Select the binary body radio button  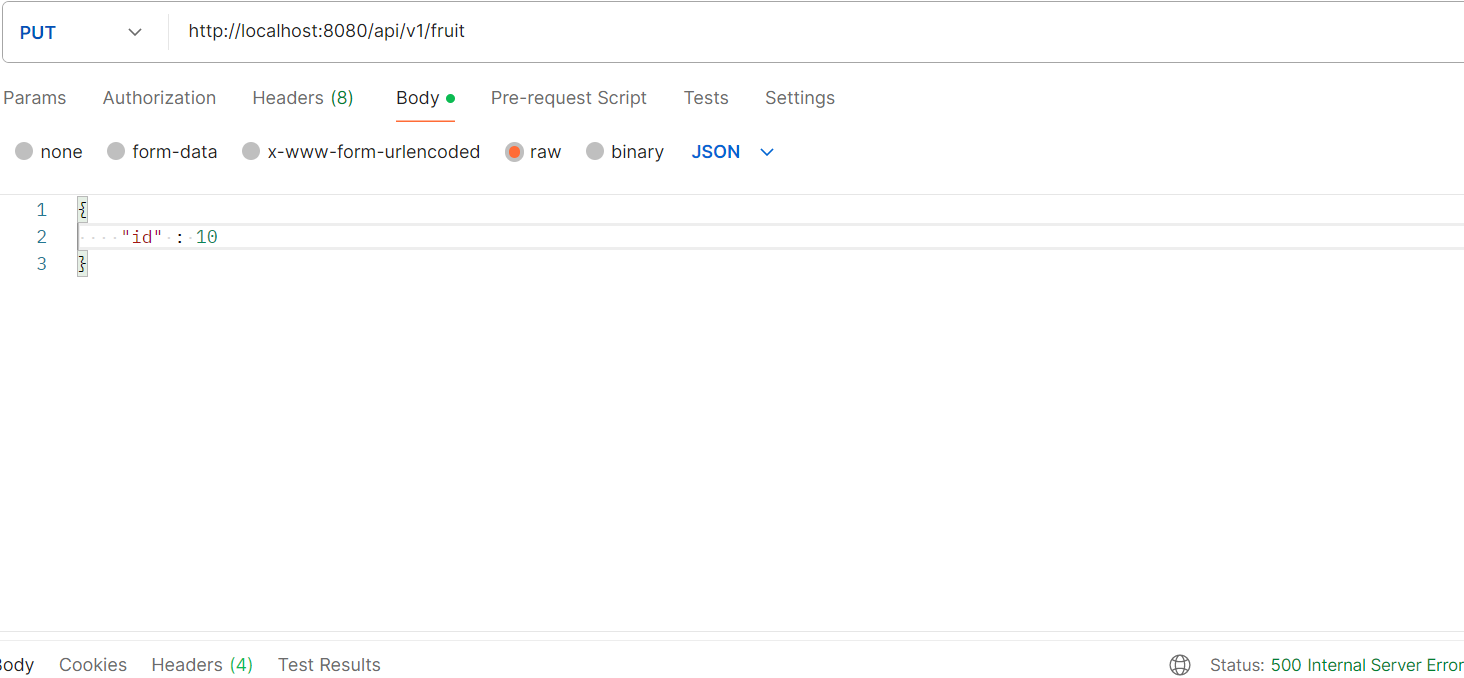click(595, 152)
